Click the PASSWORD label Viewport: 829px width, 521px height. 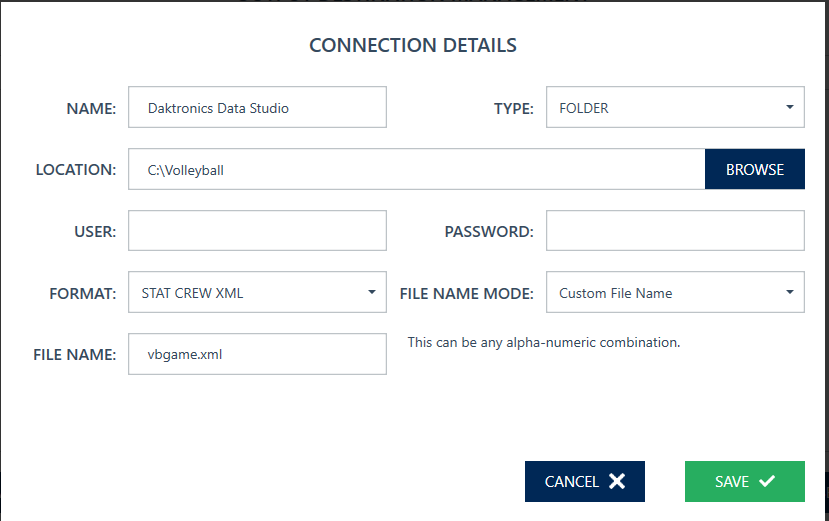coord(488,232)
